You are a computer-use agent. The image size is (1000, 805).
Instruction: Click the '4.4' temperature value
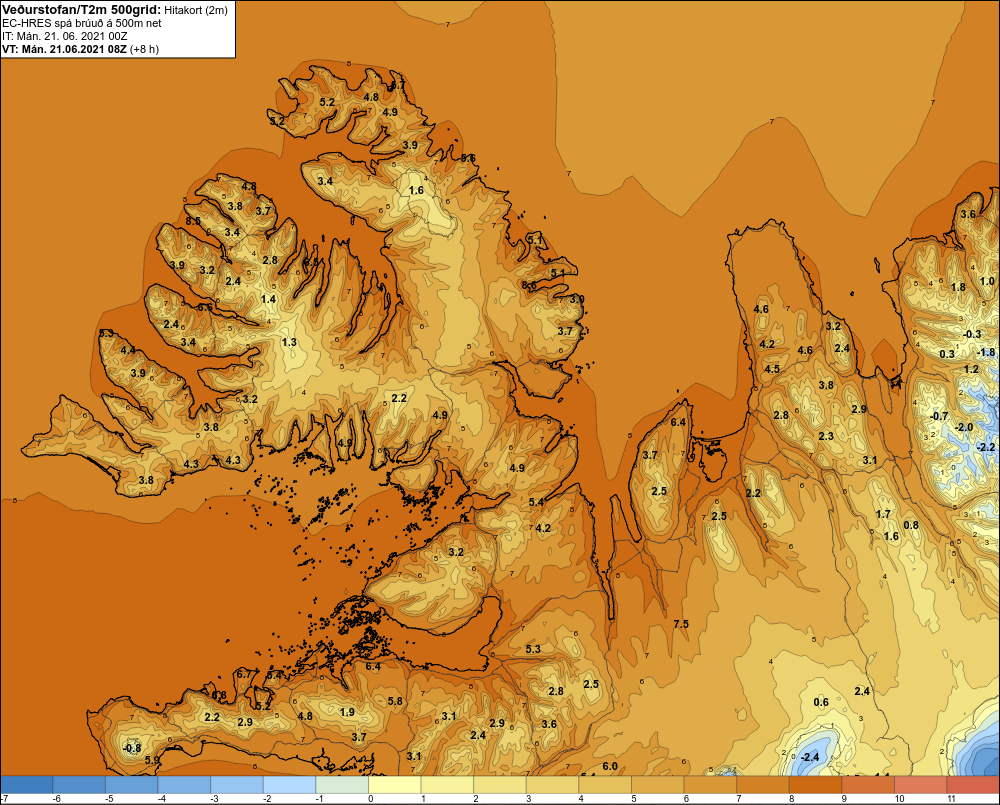[128, 350]
